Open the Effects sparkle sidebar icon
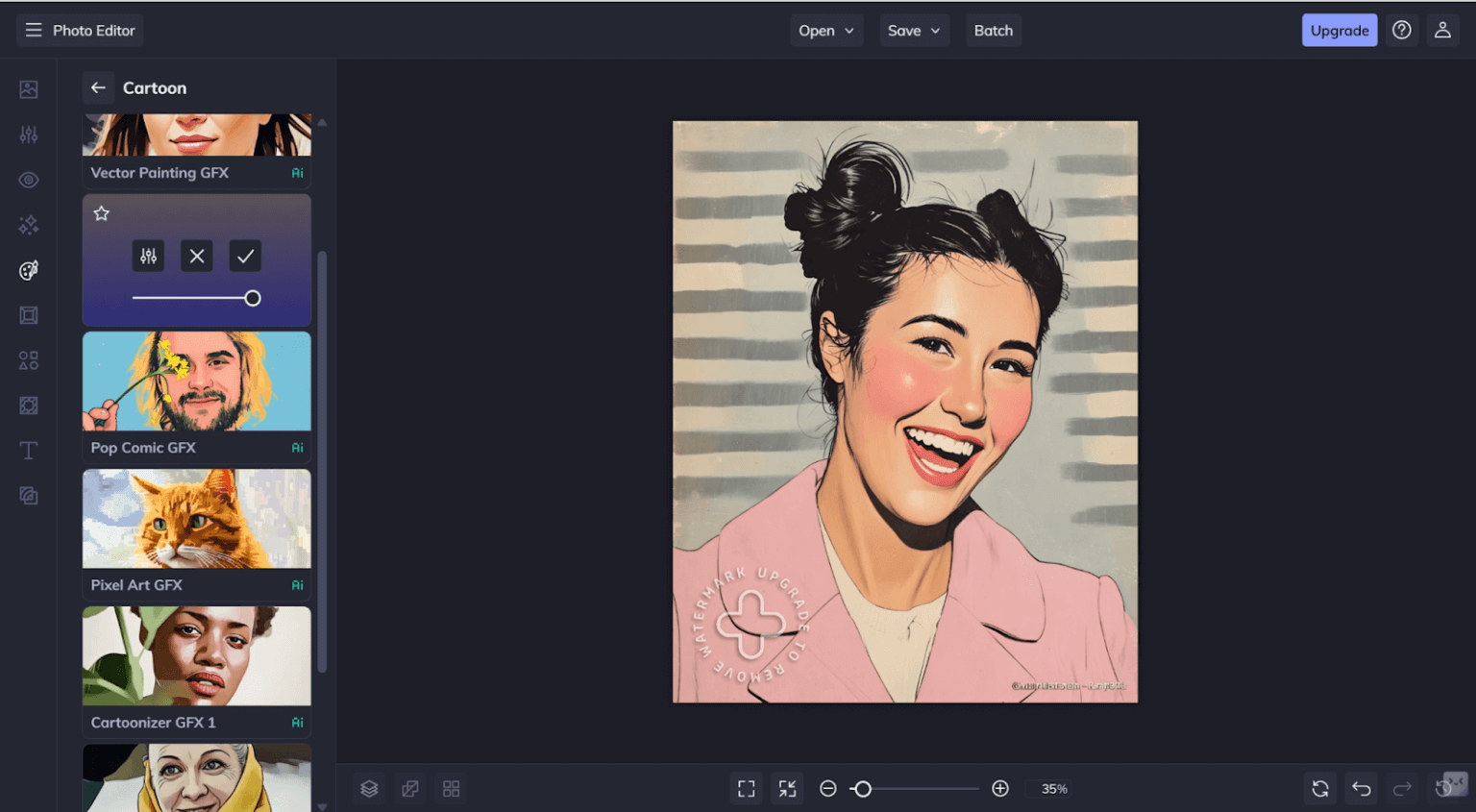 coord(29,225)
